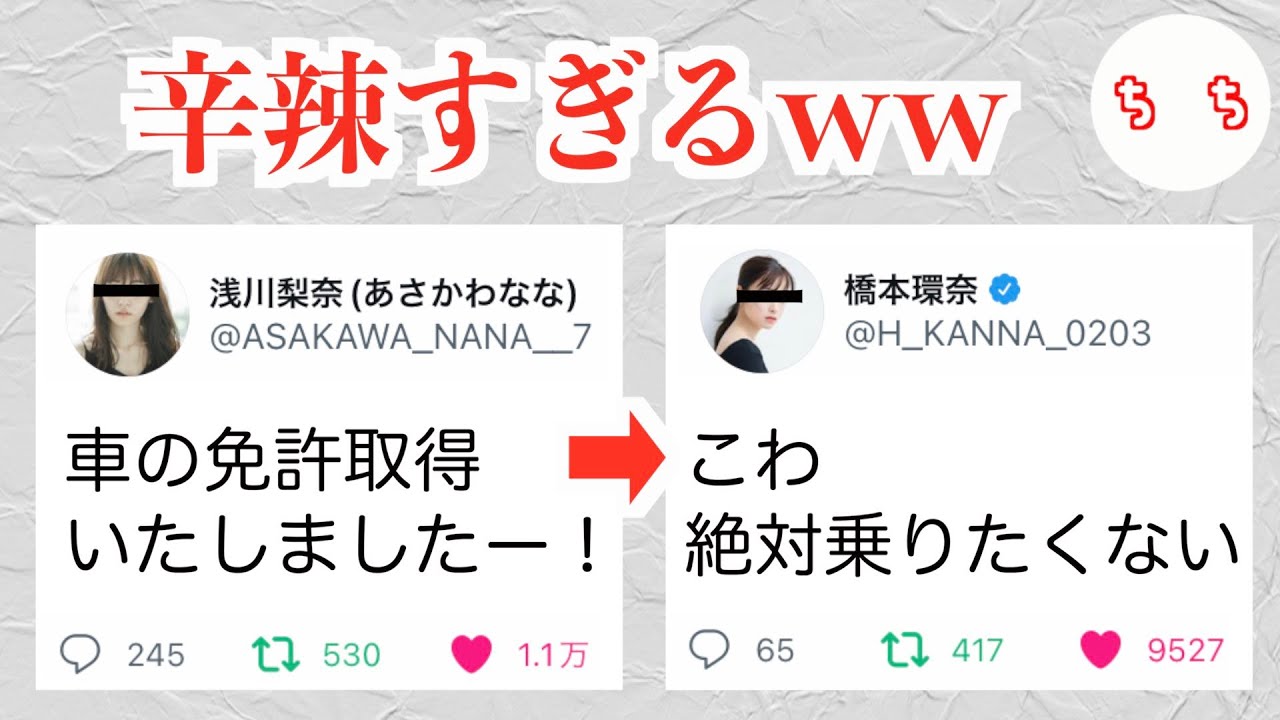Select the display name 橋本環奈
This screenshot has width=1280, height=720.
[911, 292]
